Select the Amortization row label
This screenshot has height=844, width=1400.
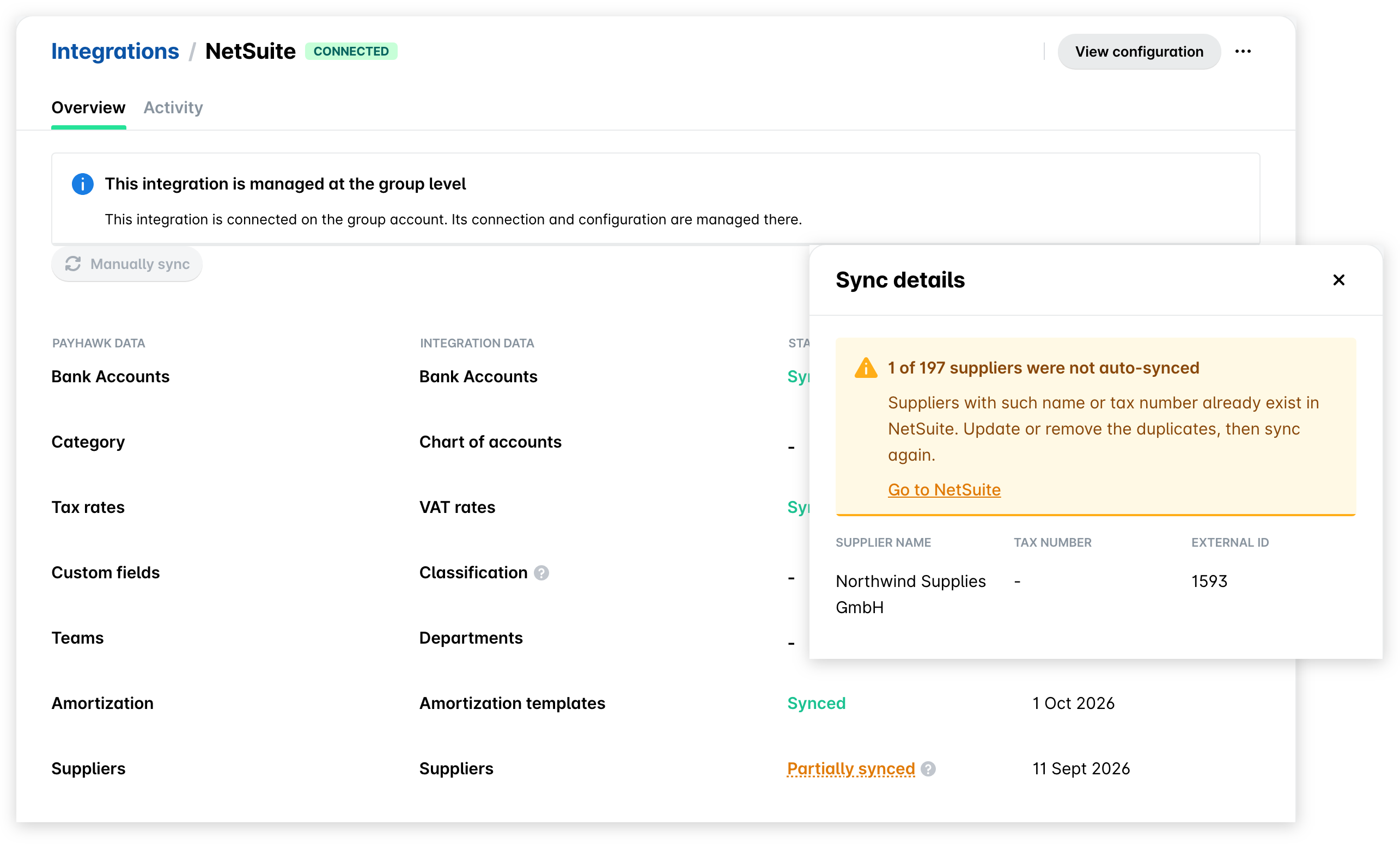click(103, 704)
